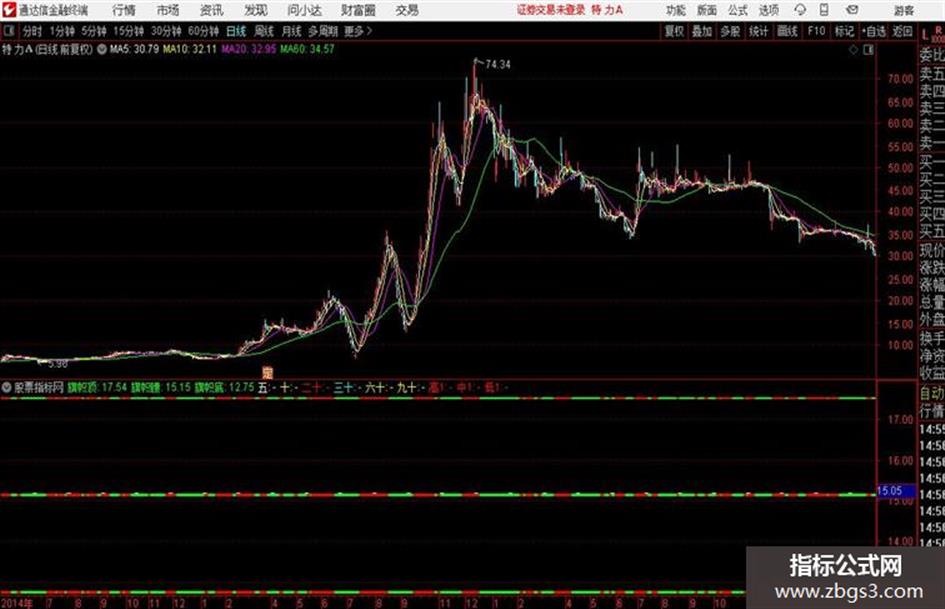Click the 画线 drawing tool button

(788, 31)
